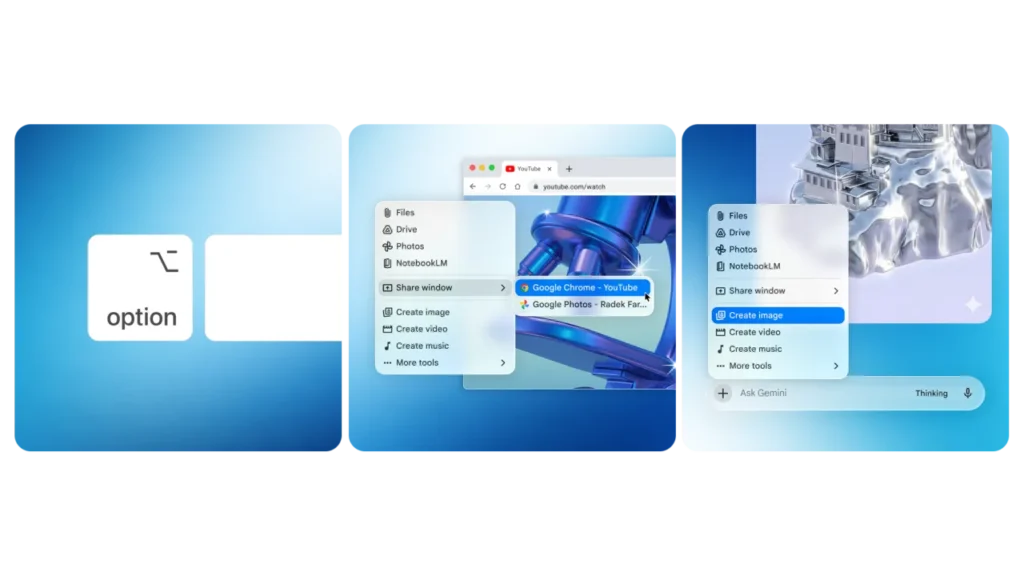Click the Chrome icon beside Google Chrome - YouTube
The height and width of the screenshot is (576, 1024).
click(x=525, y=287)
